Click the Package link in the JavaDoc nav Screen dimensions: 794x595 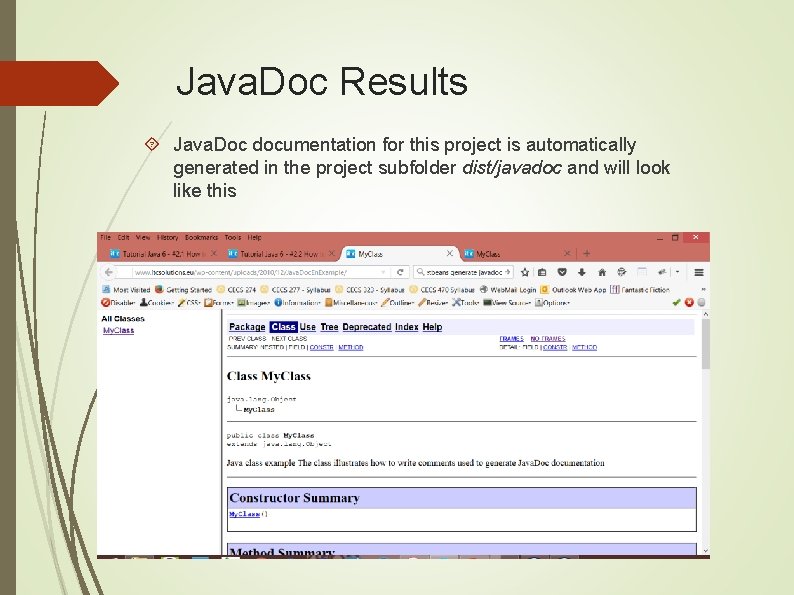point(247,327)
